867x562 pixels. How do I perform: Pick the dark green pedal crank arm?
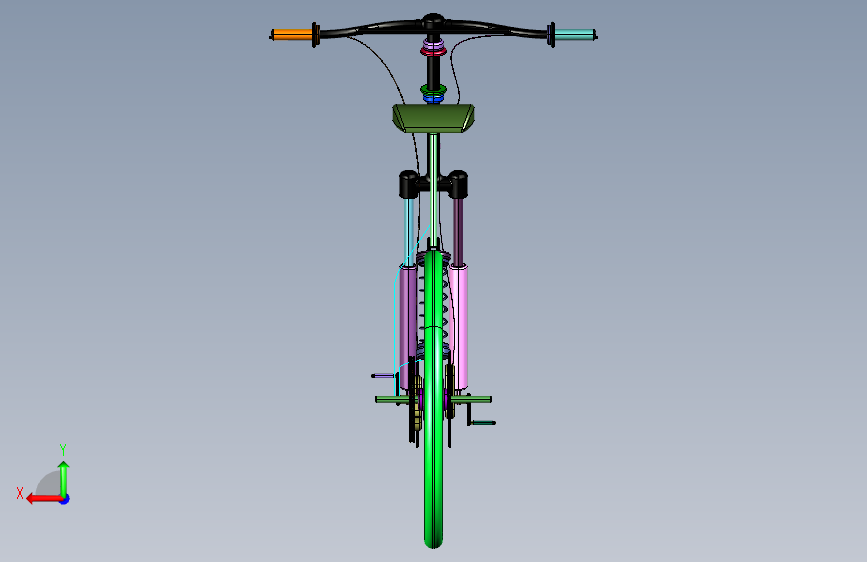(x=482, y=423)
